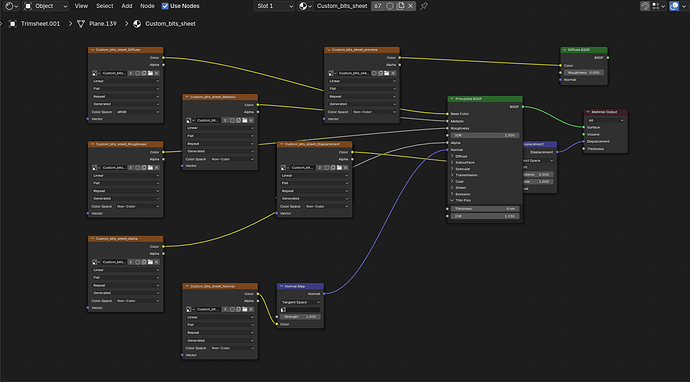Toggle fake user shield for material in header

click(x=390, y=6)
